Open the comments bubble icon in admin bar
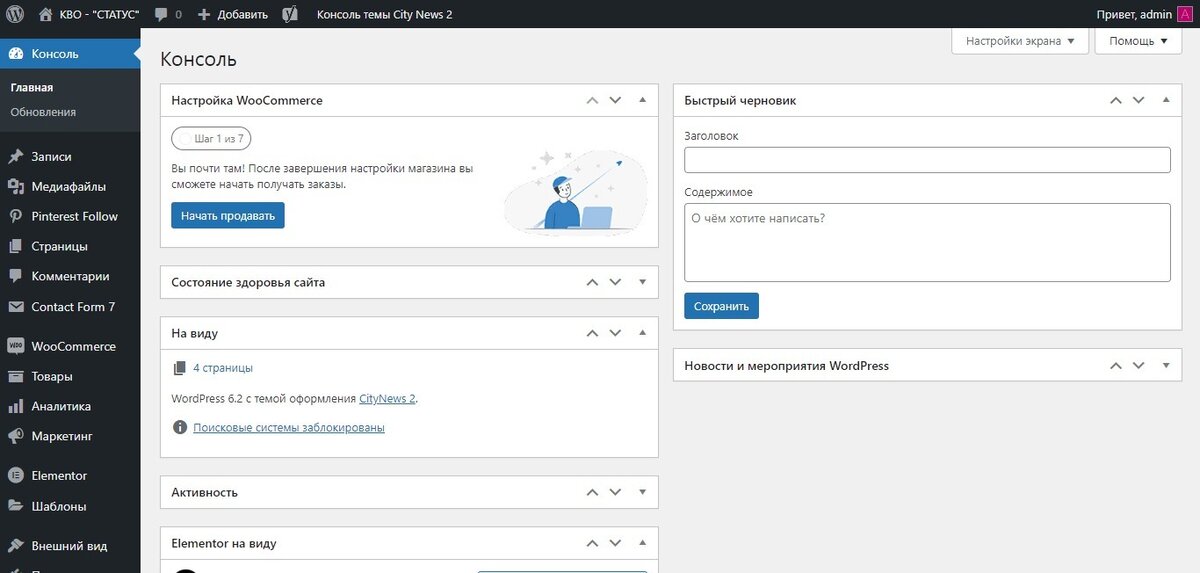The width and height of the screenshot is (1200, 573). 161,15
